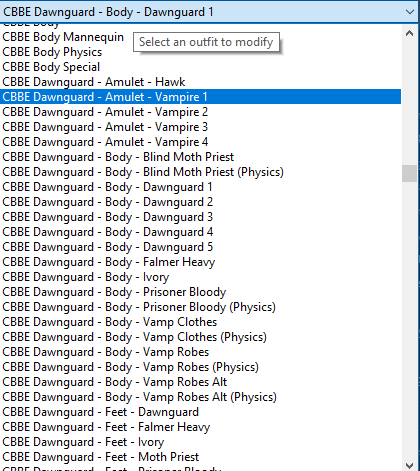This screenshot has width=420, height=471.
Task: Choose 'Body - Vamp Robes Alt' without Physics
Action: click(200, 382)
